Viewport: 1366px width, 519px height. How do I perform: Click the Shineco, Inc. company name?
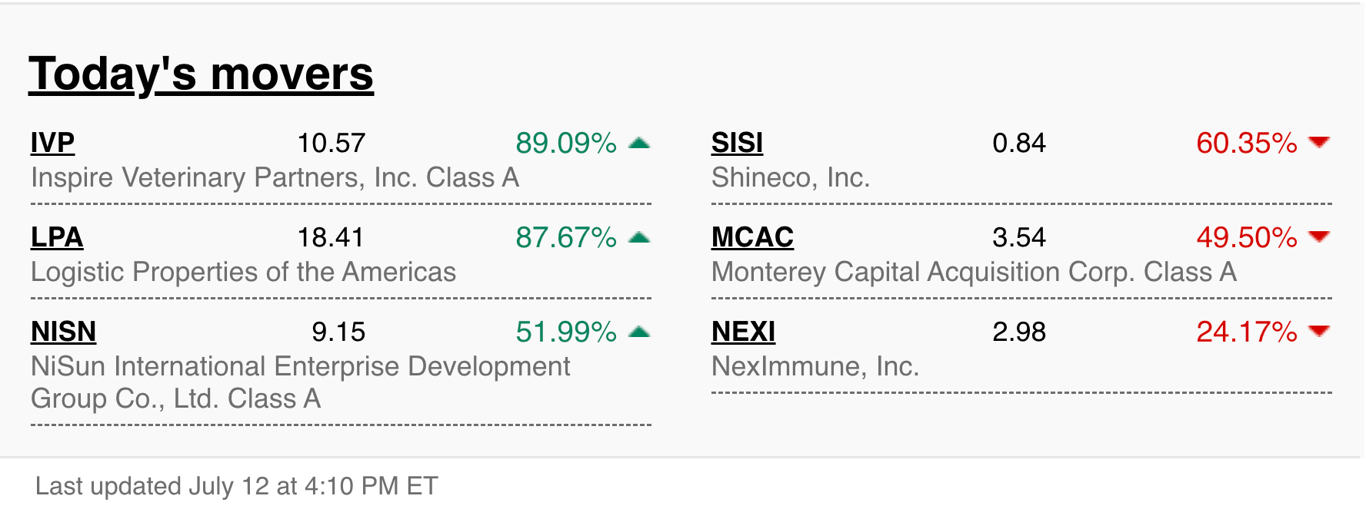point(790,178)
